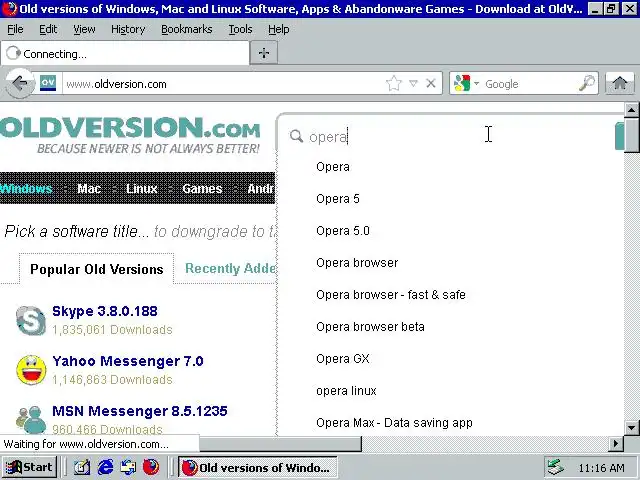The height and width of the screenshot is (480, 640).
Task: Open the History menu
Action: pos(128,29)
